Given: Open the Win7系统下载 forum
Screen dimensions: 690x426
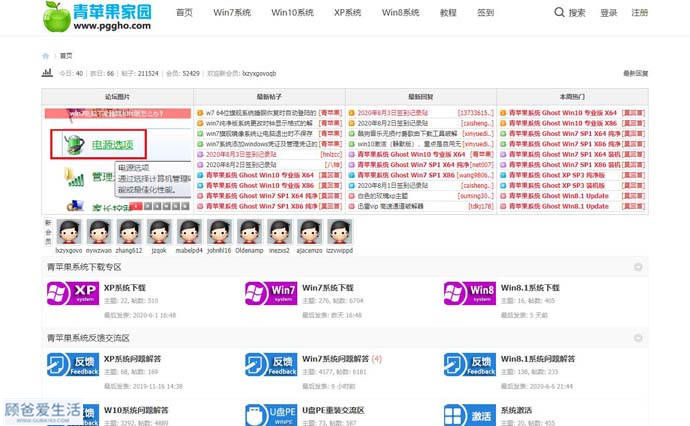Looking at the screenshot, I should point(328,288).
